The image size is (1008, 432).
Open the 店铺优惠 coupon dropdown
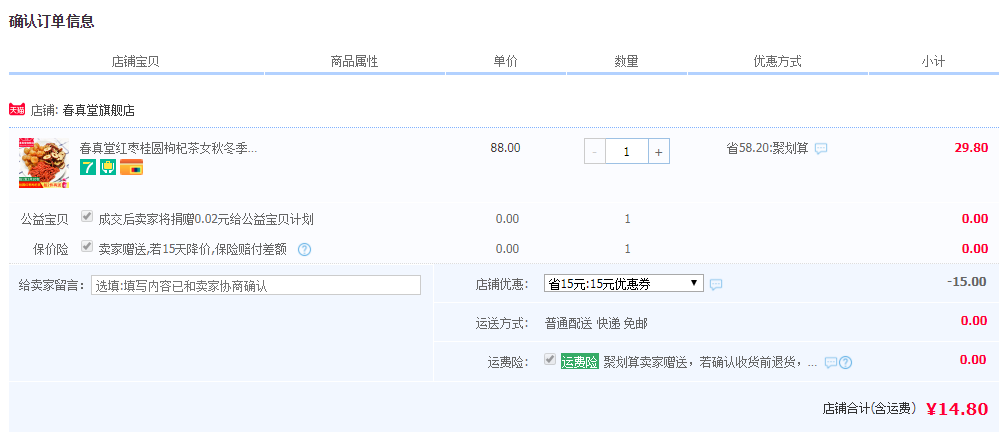tap(623, 284)
